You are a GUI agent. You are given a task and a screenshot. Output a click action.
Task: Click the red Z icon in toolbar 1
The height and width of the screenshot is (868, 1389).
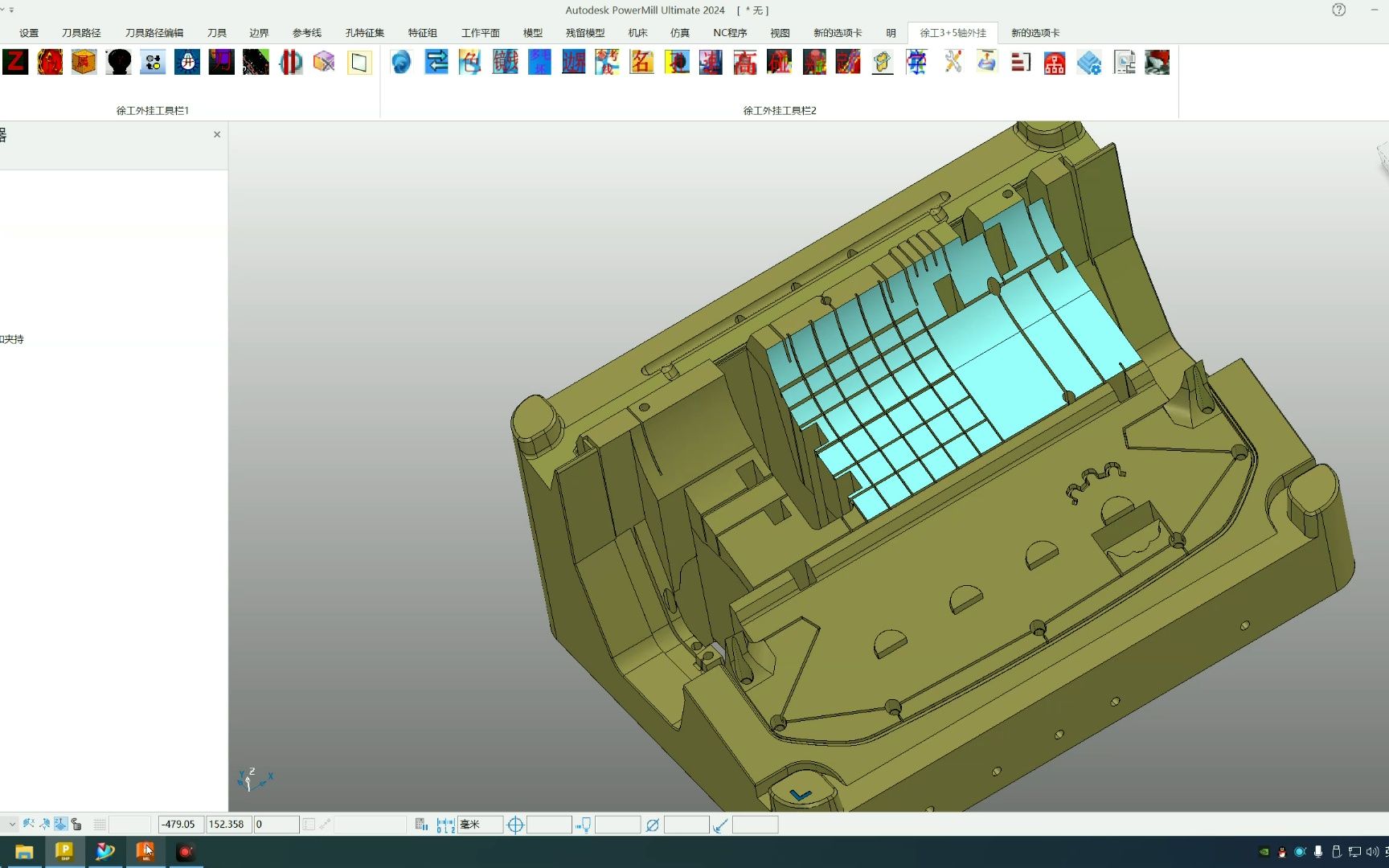[x=15, y=62]
